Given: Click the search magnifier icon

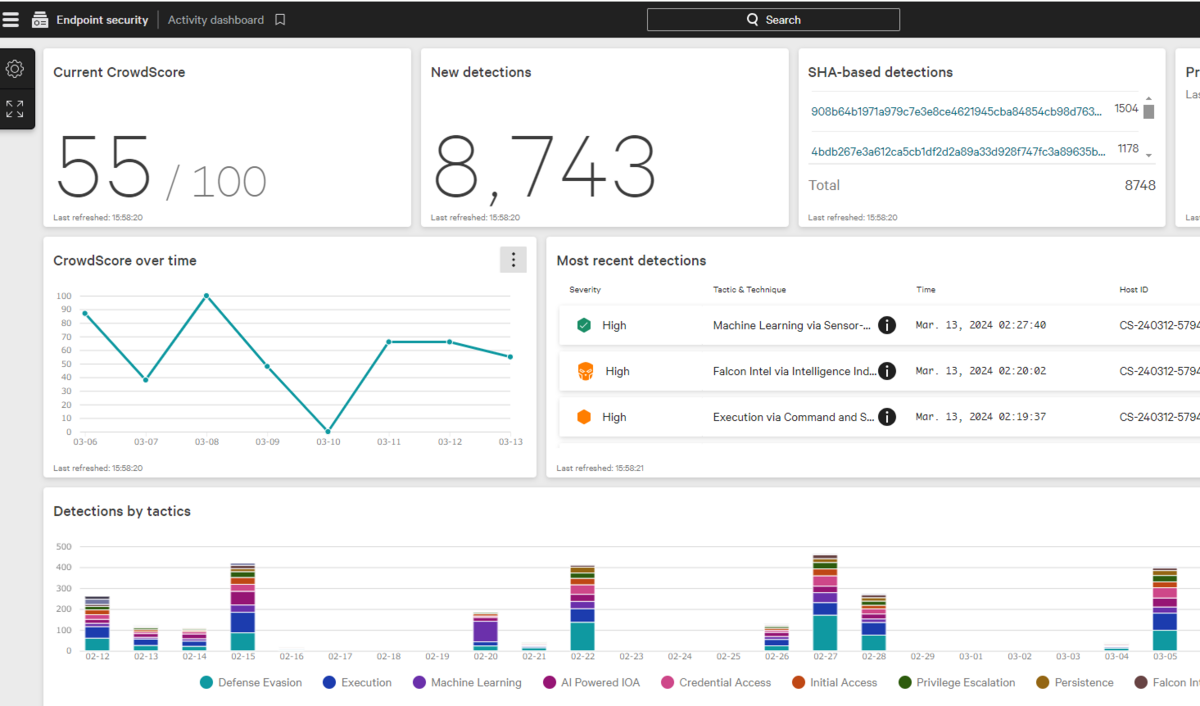Looking at the screenshot, I should coord(753,19).
